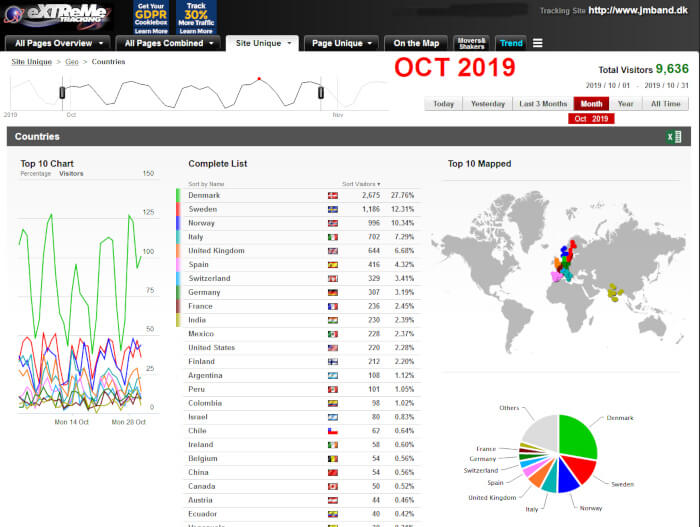This screenshot has width=700, height=527.
Task: Open All Pages Overview dropdown
Action: pyautogui.click(x=58, y=43)
